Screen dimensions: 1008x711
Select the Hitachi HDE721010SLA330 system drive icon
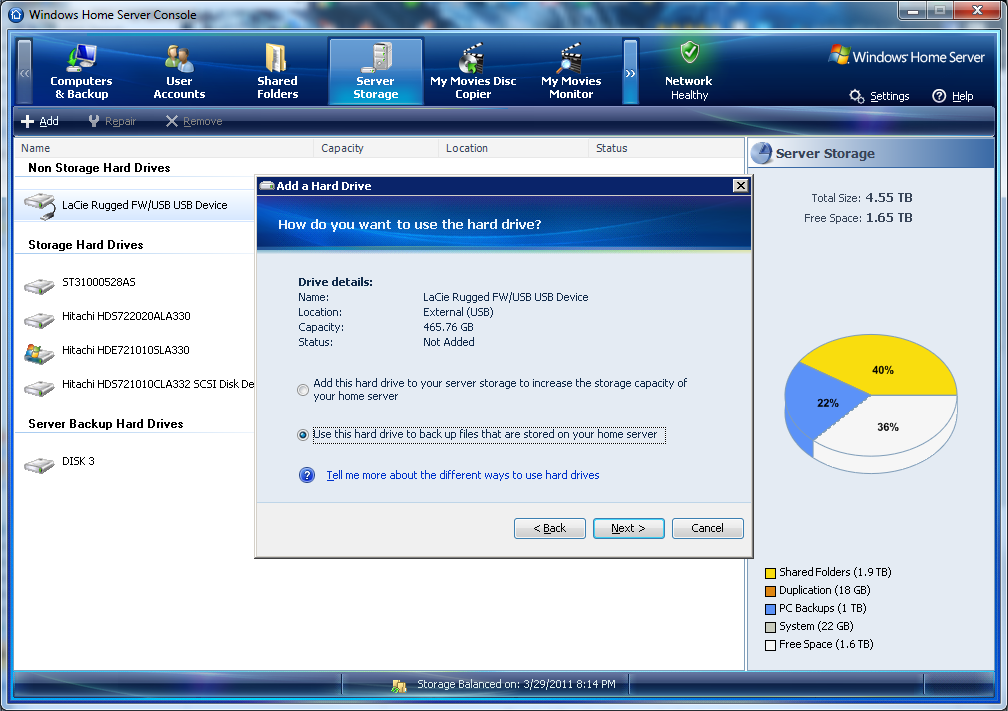[39, 354]
